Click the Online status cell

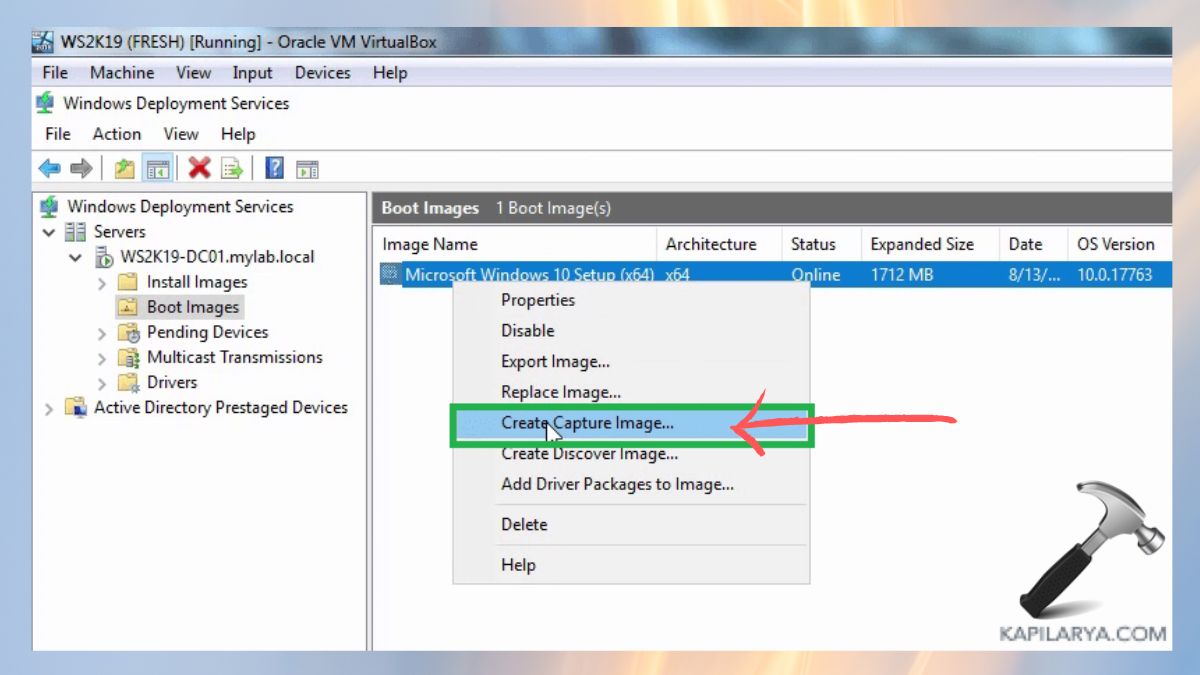pyautogui.click(x=816, y=274)
